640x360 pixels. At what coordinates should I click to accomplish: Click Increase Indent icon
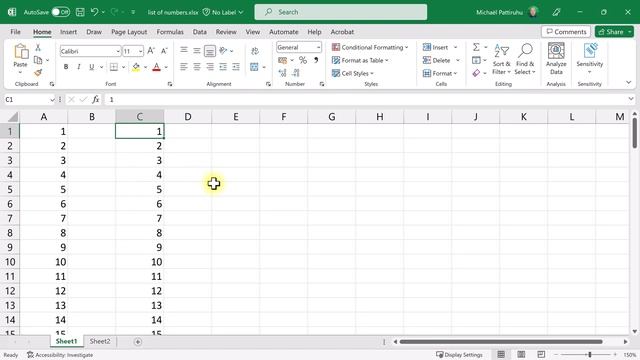(236, 67)
